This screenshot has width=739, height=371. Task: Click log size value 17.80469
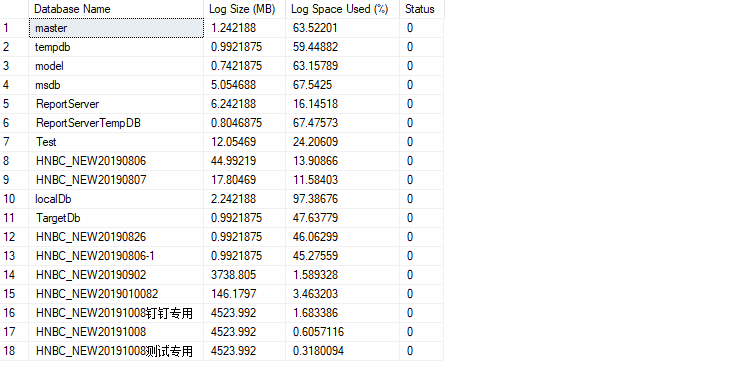[x=233, y=180]
